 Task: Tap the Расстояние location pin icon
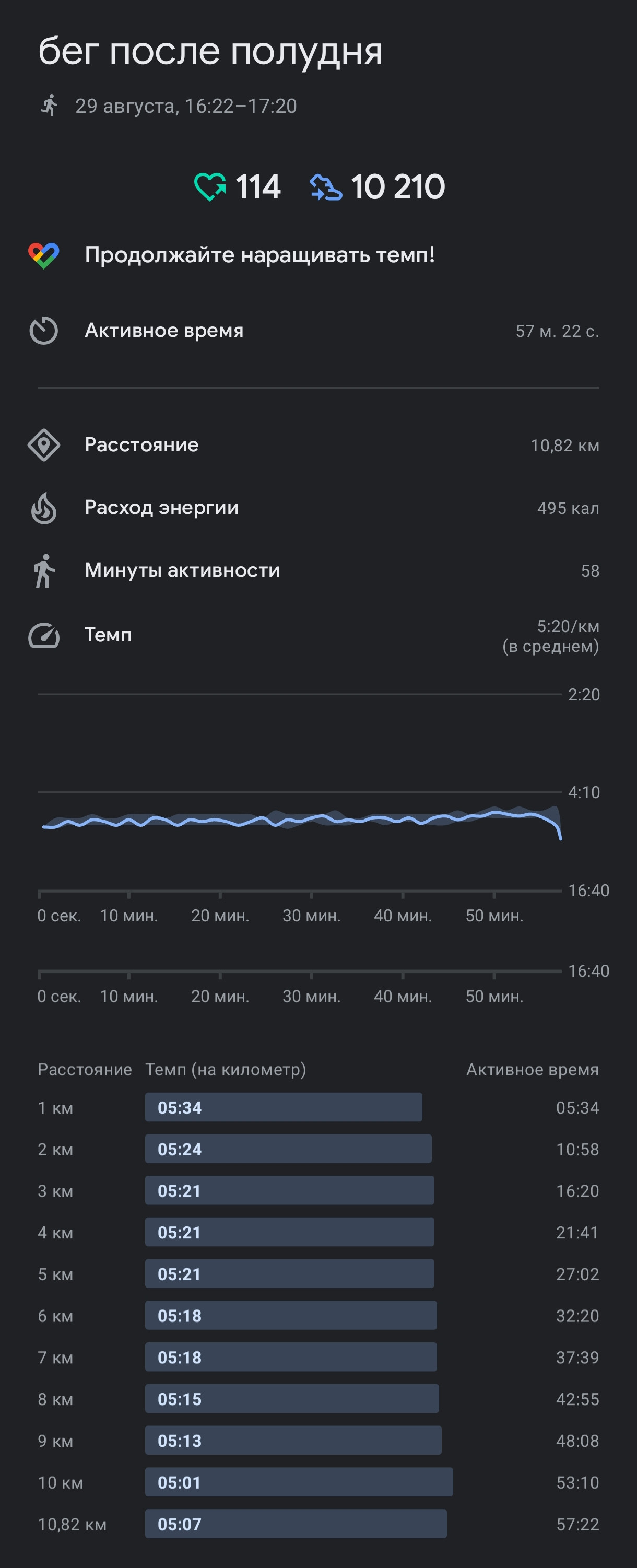[44, 445]
